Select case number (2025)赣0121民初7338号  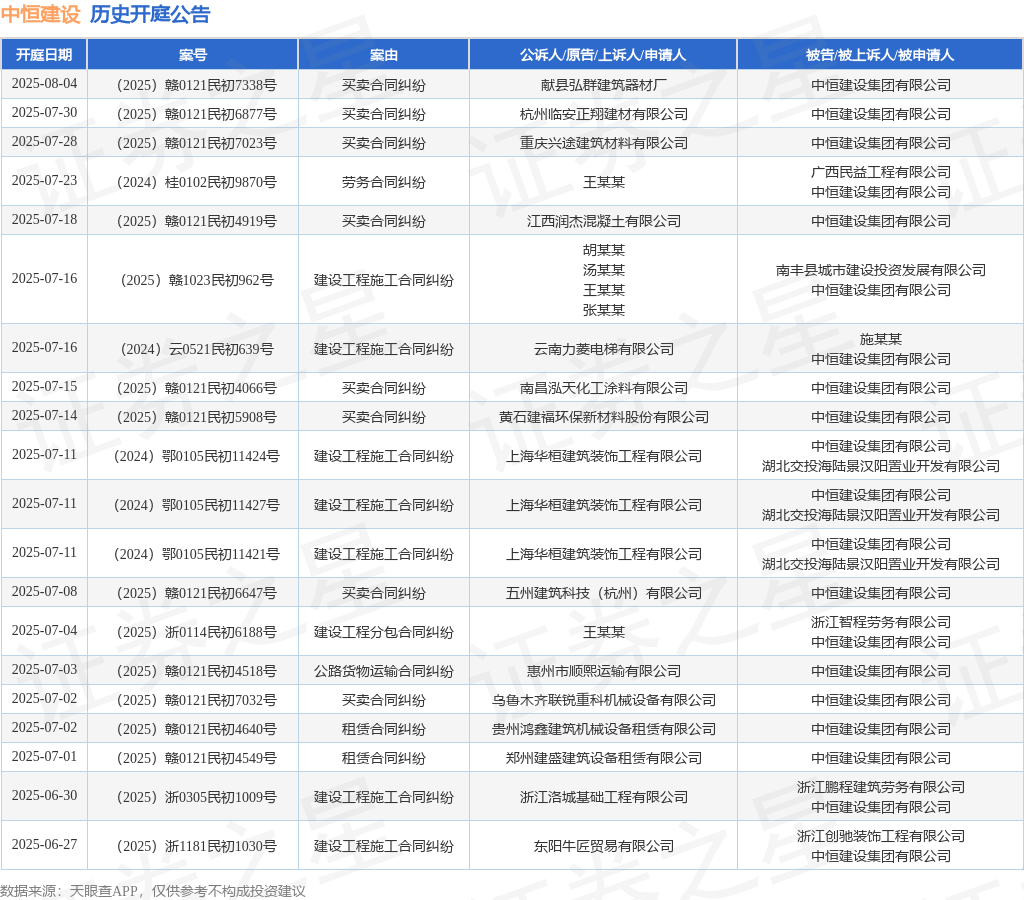click(197, 86)
